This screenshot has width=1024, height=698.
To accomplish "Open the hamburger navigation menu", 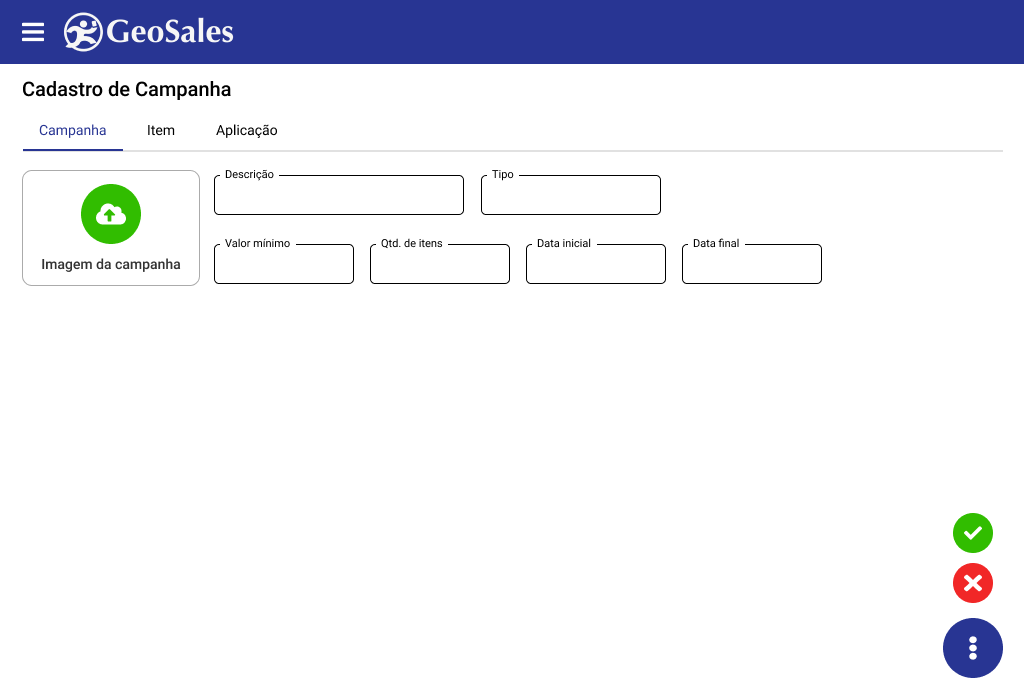I will coord(33,32).
